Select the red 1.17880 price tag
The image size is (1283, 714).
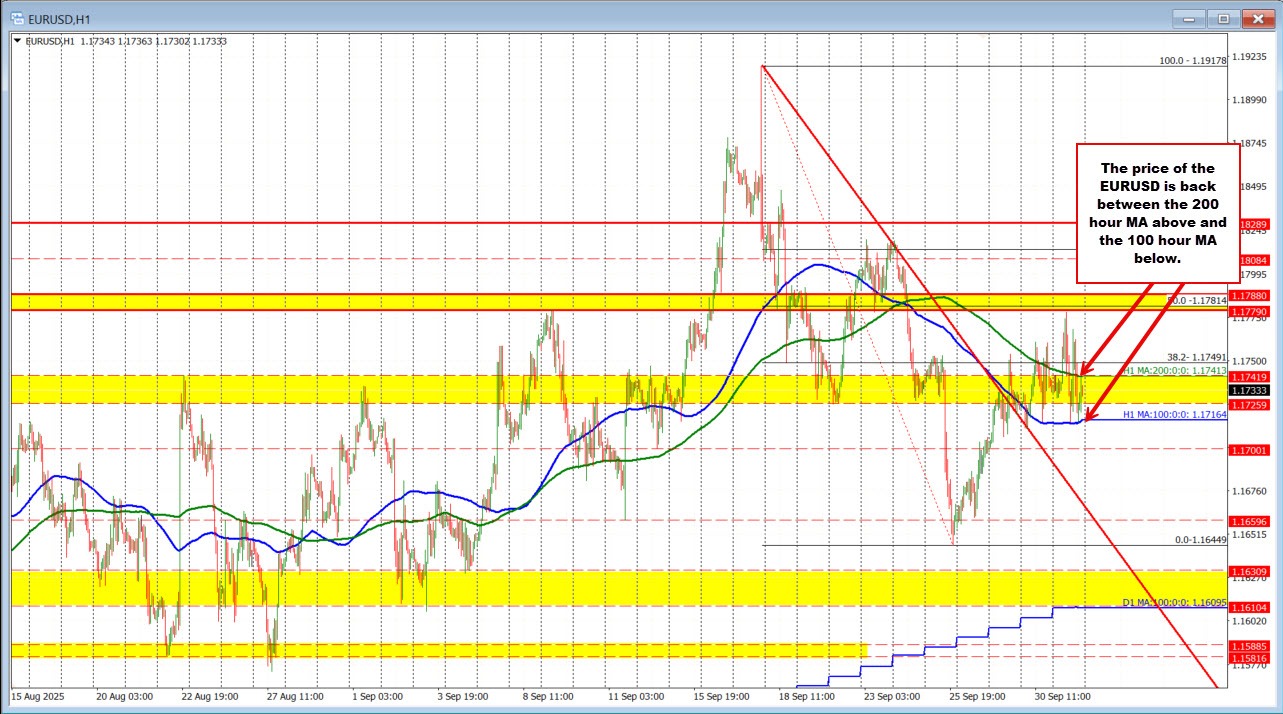[x=1249, y=296]
